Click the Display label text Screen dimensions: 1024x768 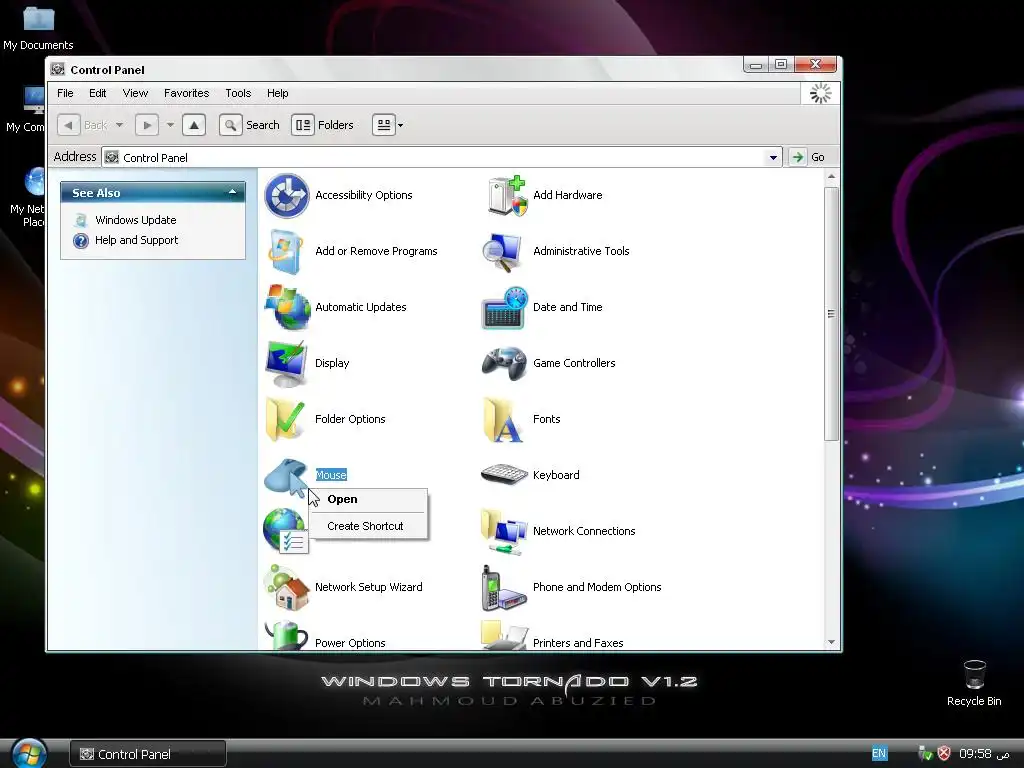coord(332,363)
